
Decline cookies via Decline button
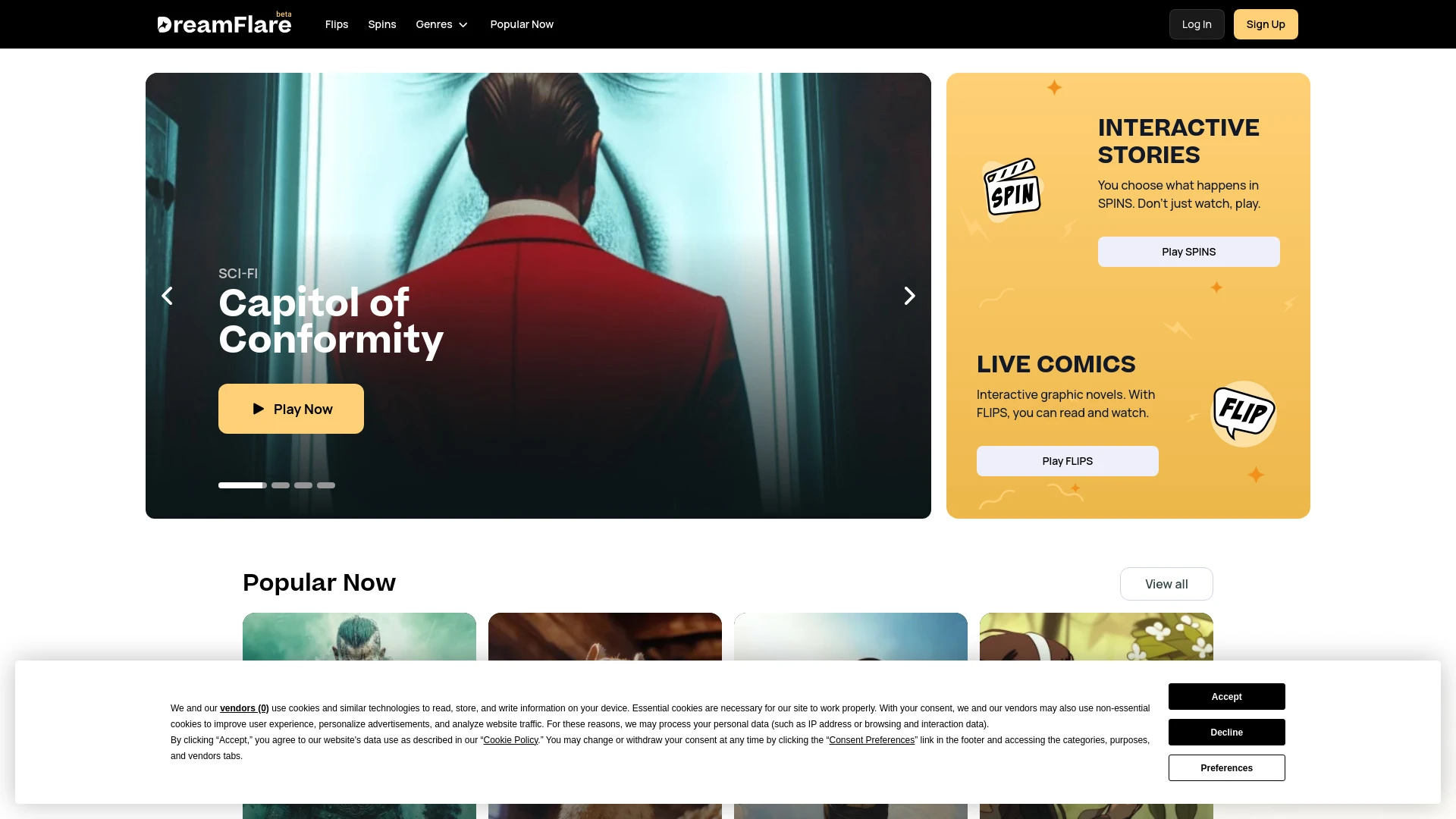[1226, 732]
